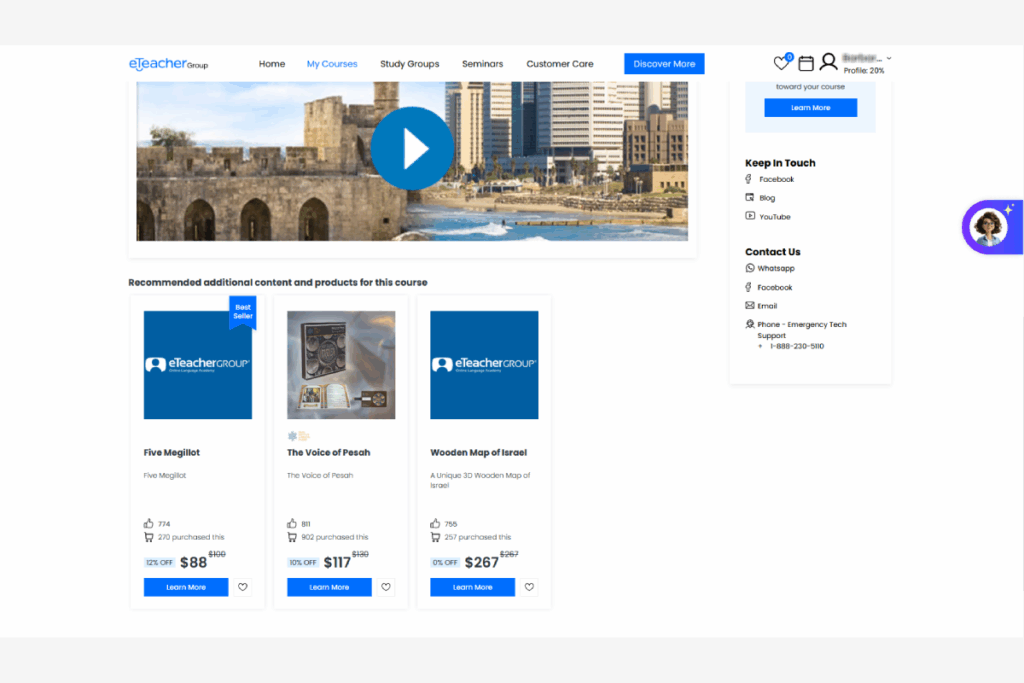Open the calendar icon in header
Viewport: 1024px width, 683px height.
coord(806,63)
